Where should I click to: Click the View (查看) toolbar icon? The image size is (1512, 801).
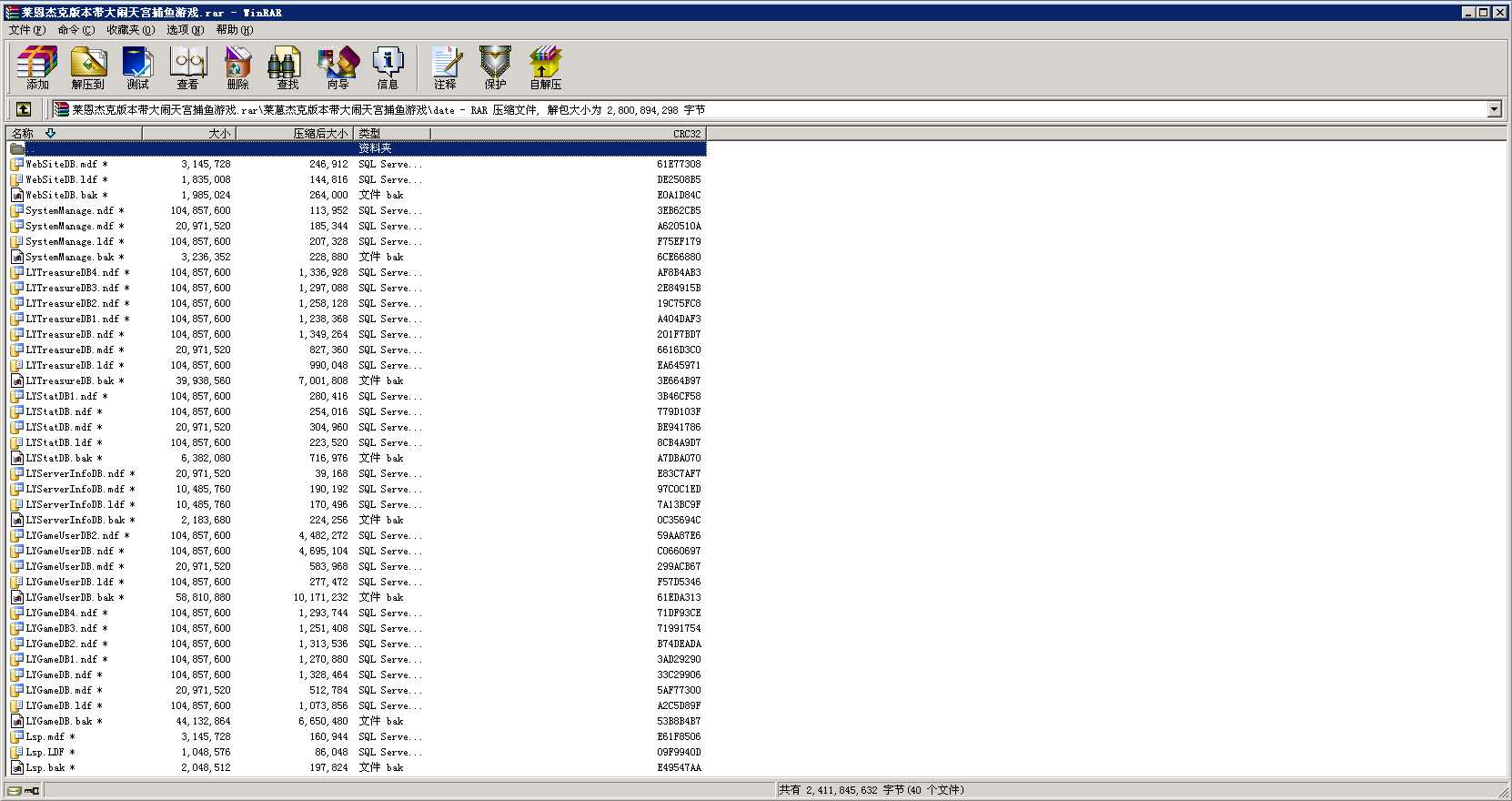pos(188,68)
